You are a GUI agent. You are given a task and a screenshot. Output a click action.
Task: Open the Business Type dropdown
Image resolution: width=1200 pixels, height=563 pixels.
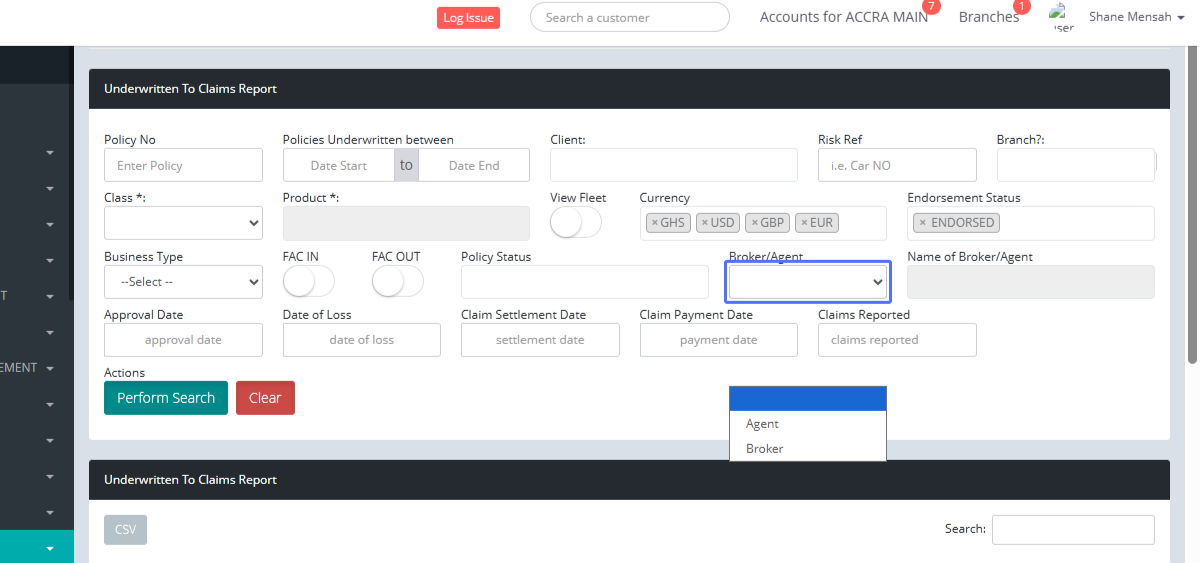pyautogui.click(x=183, y=282)
